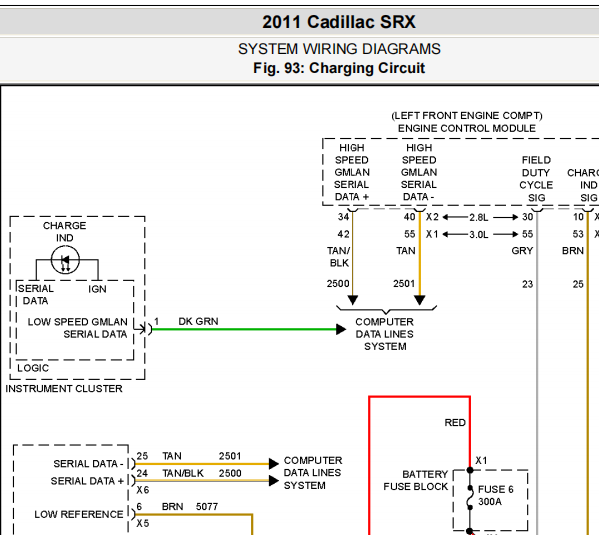Select the "INSTRUMENT CLUSTER" label
The image size is (599, 535).
[x=64, y=389]
